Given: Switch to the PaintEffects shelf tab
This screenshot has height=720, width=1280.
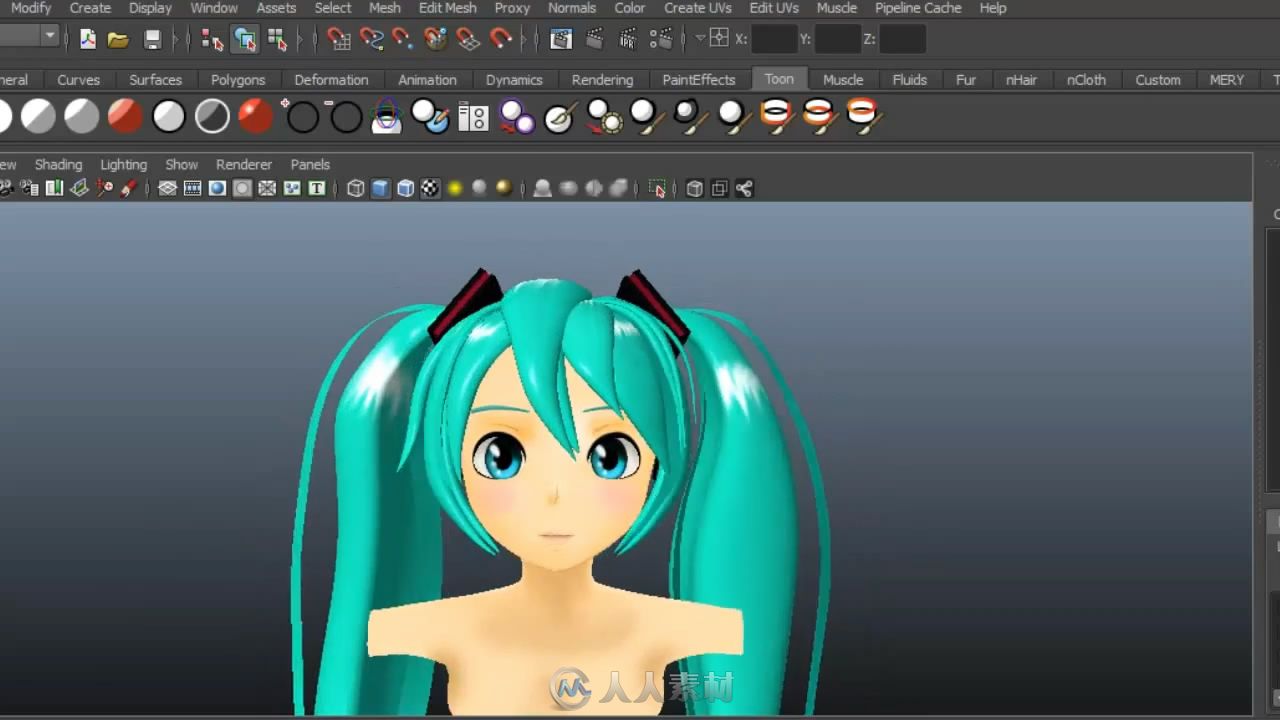Looking at the screenshot, I should [x=699, y=80].
